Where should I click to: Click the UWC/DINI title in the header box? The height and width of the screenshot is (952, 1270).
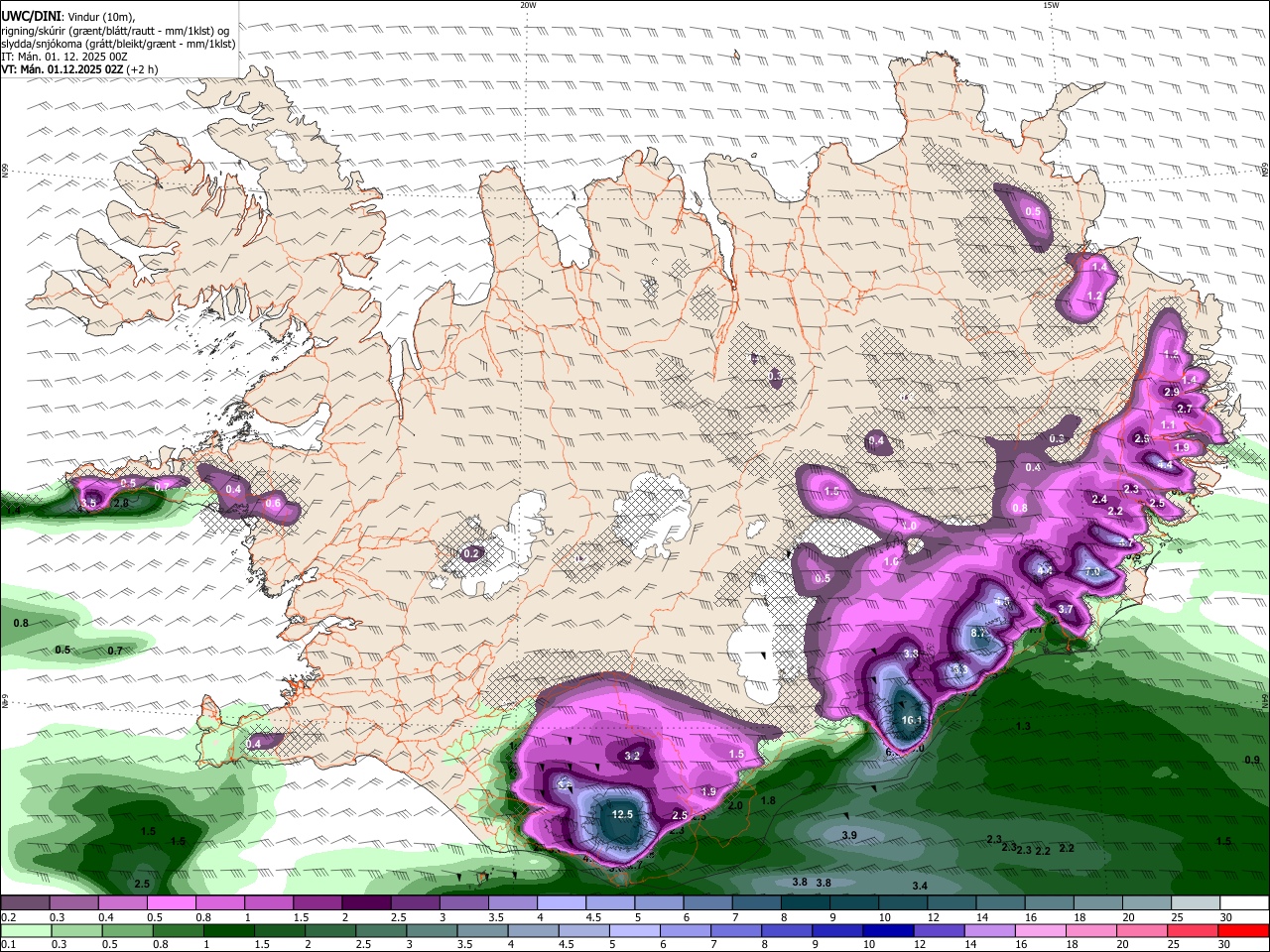31,16
